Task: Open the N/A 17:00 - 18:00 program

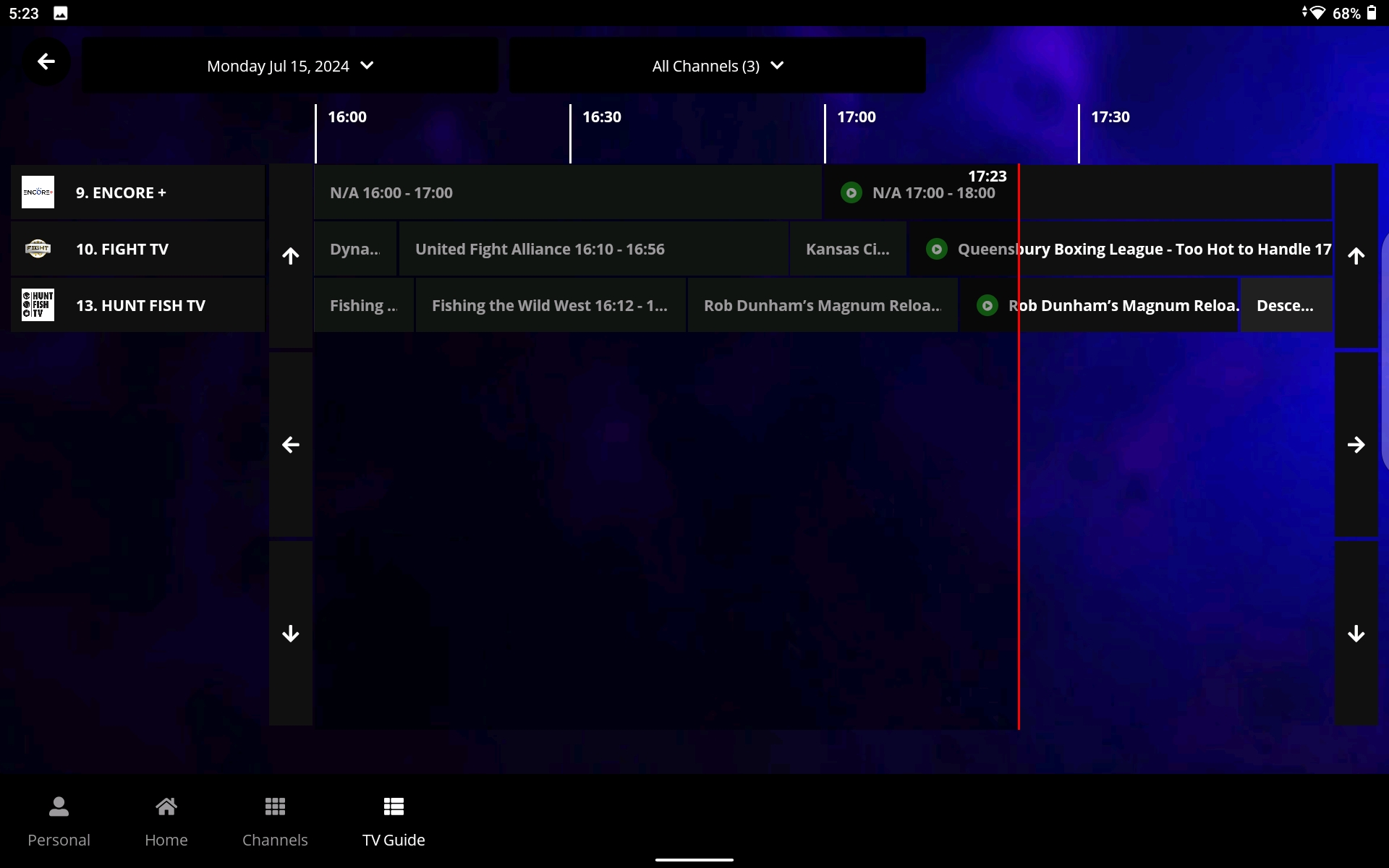Action: 1078,192
